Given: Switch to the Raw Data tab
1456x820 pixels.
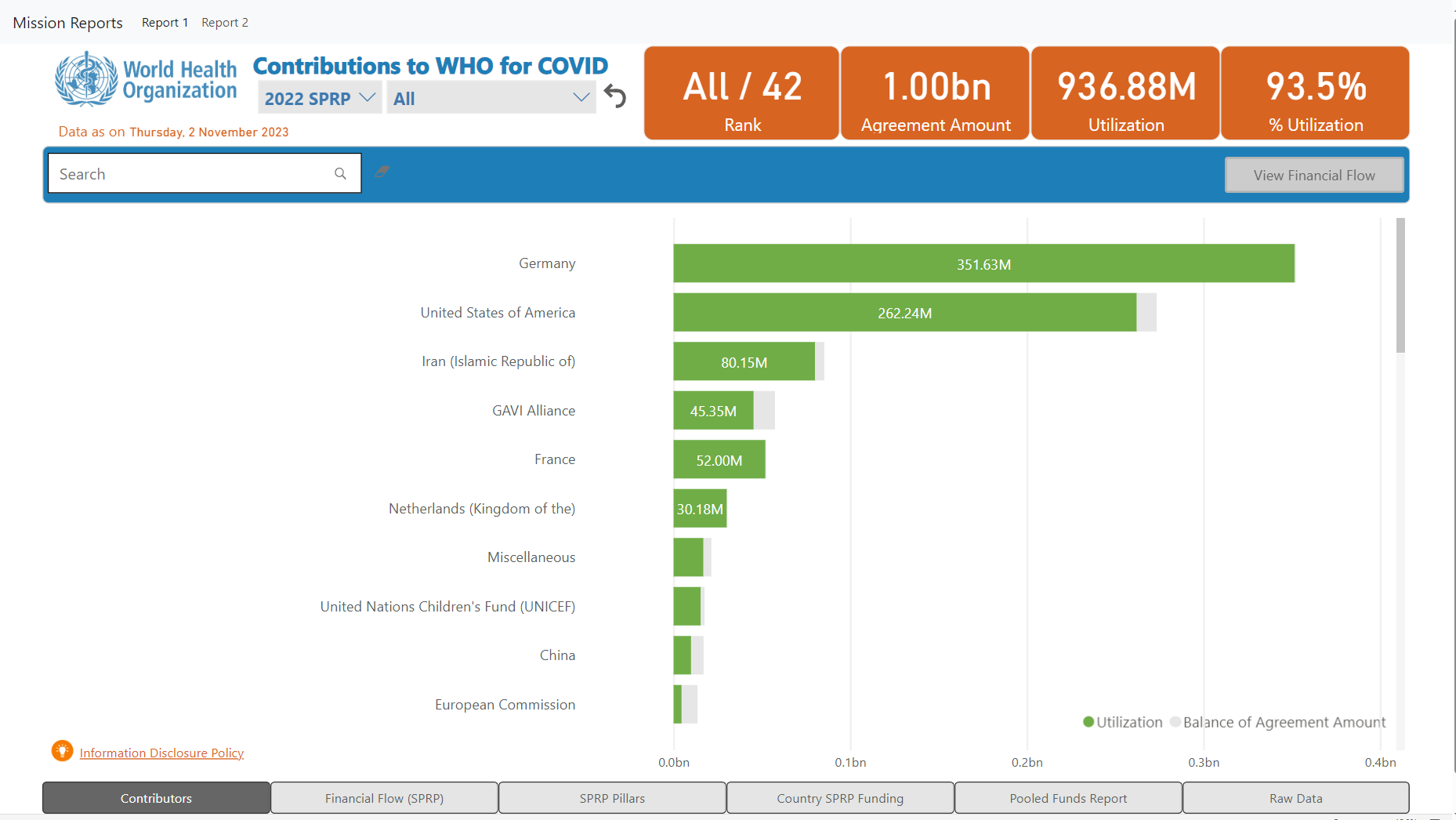Looking at the screenshot, I should (1295, 797).
